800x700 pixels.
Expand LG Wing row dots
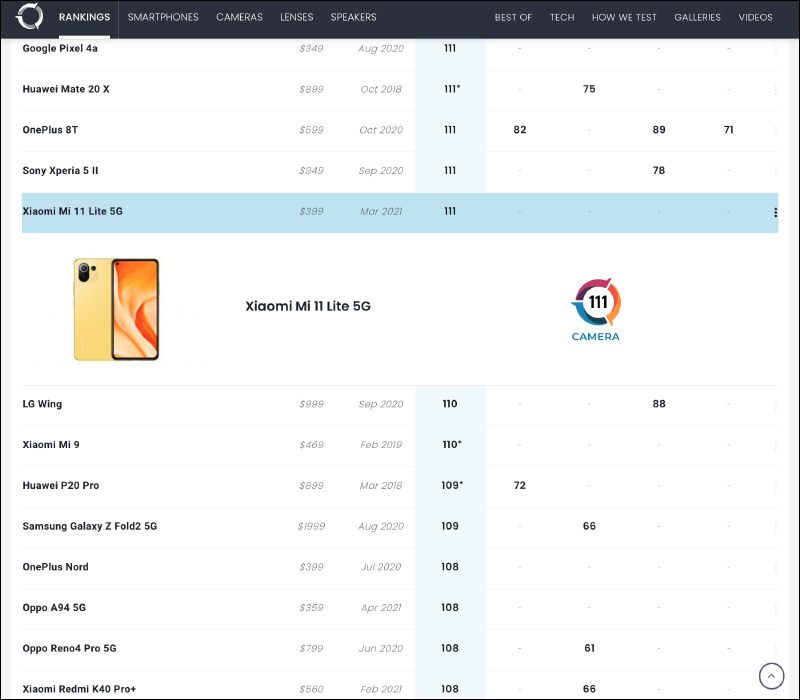click(775, 405)
